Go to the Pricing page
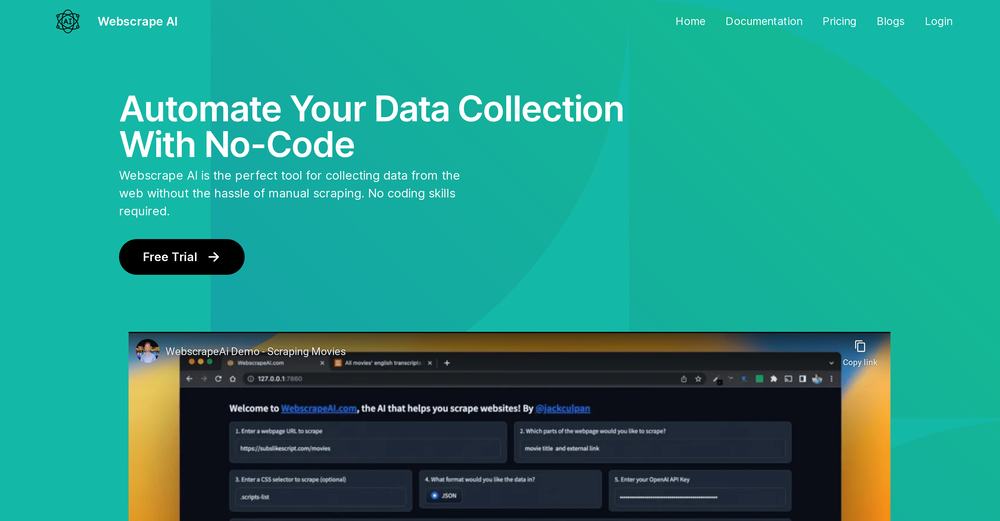This screenshot has height=521, width=1000. pos(839,21)
